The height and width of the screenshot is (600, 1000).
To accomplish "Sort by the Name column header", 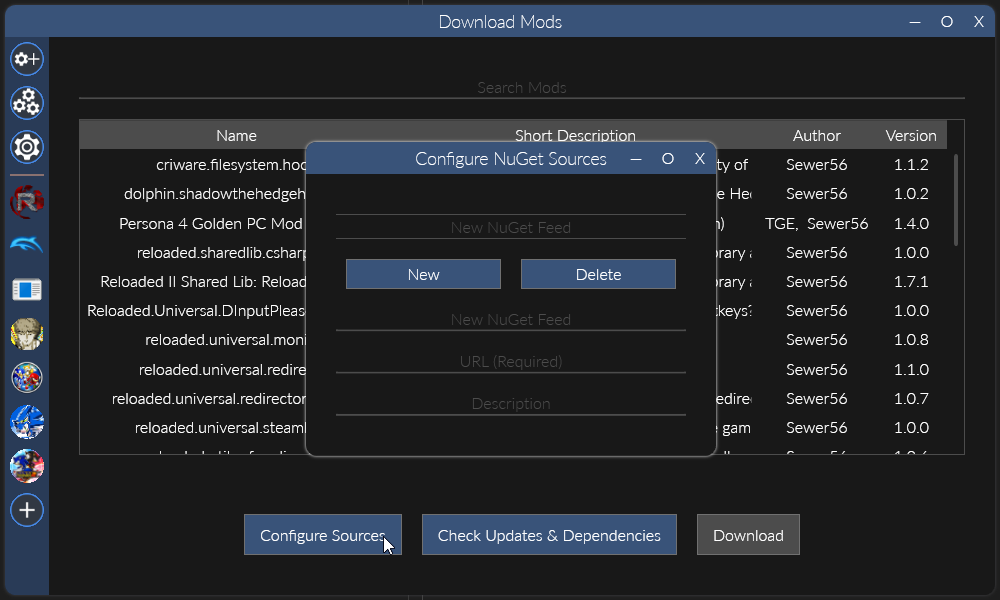I will click(x=236, y=135).
